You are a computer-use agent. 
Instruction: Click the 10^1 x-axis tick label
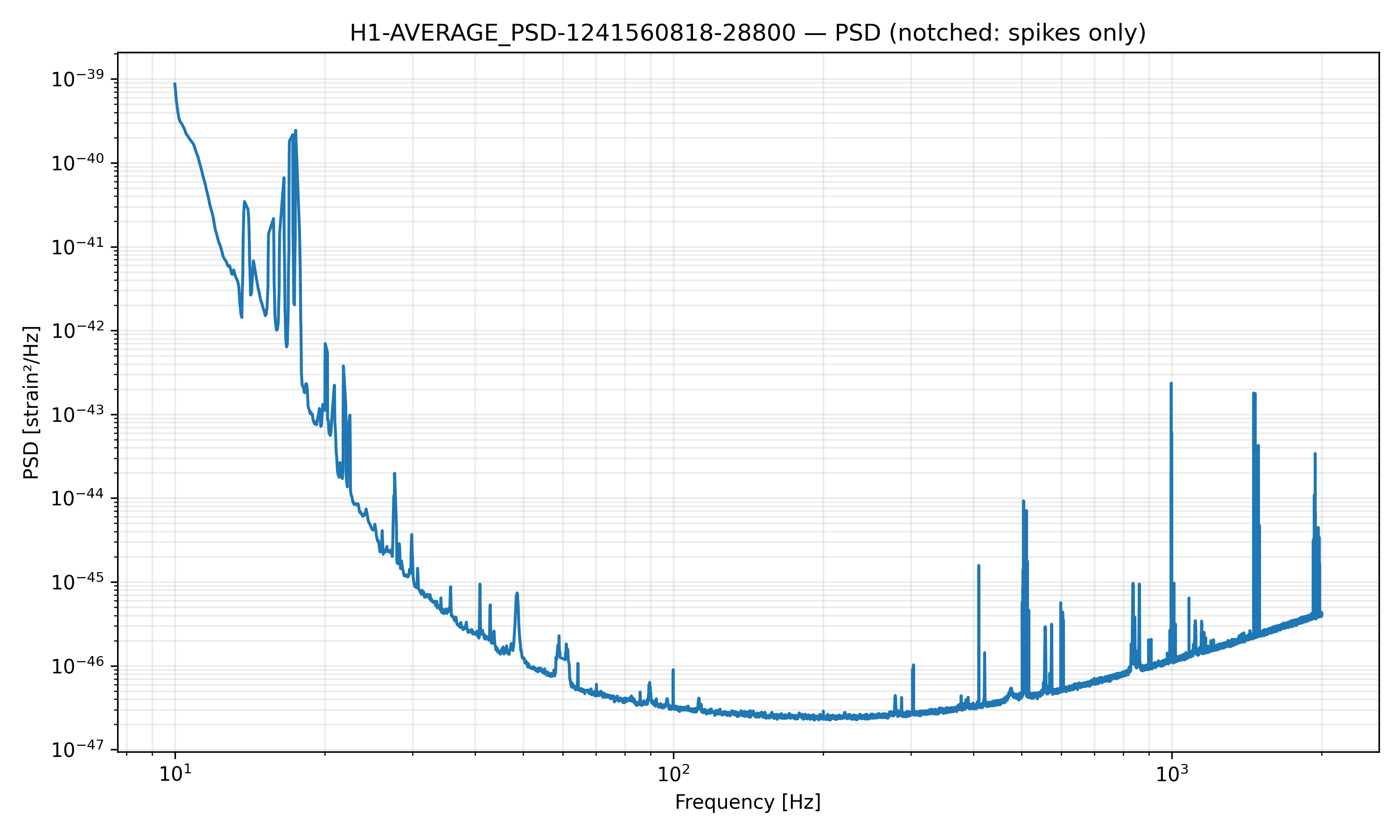tap(175, 773)
